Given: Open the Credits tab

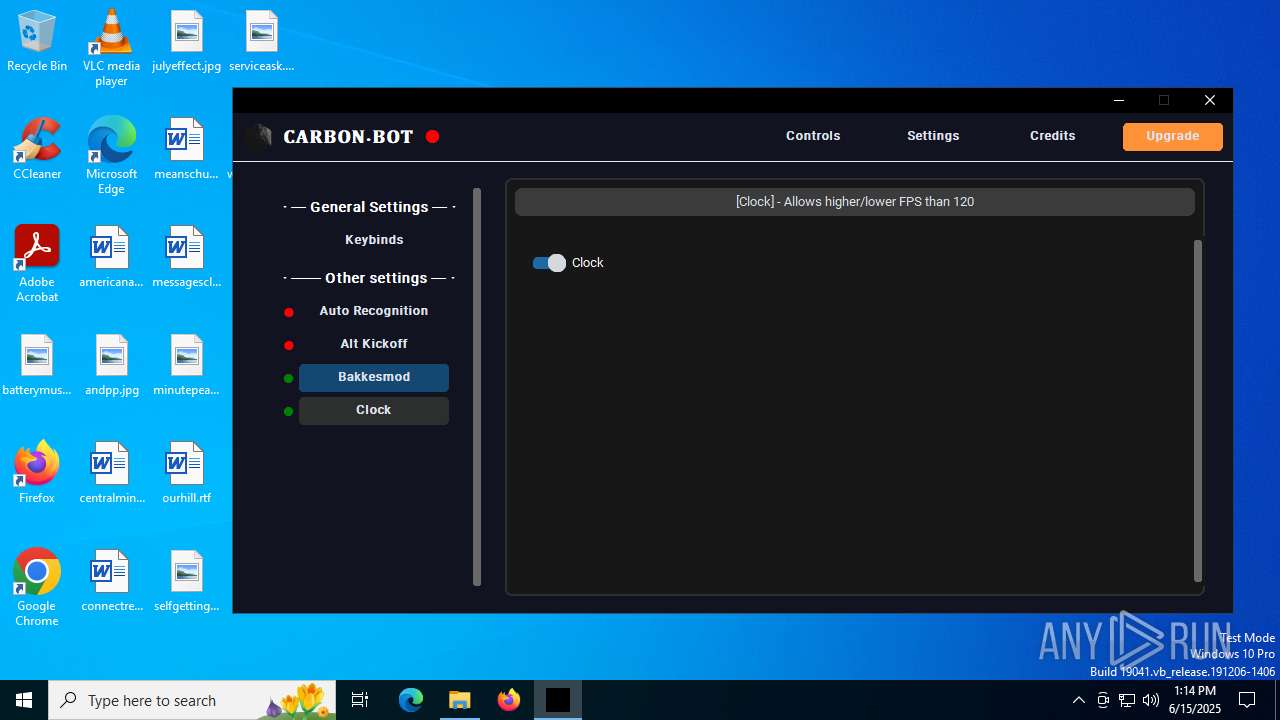Looking at the screenshot, I should pos(1052,136).
